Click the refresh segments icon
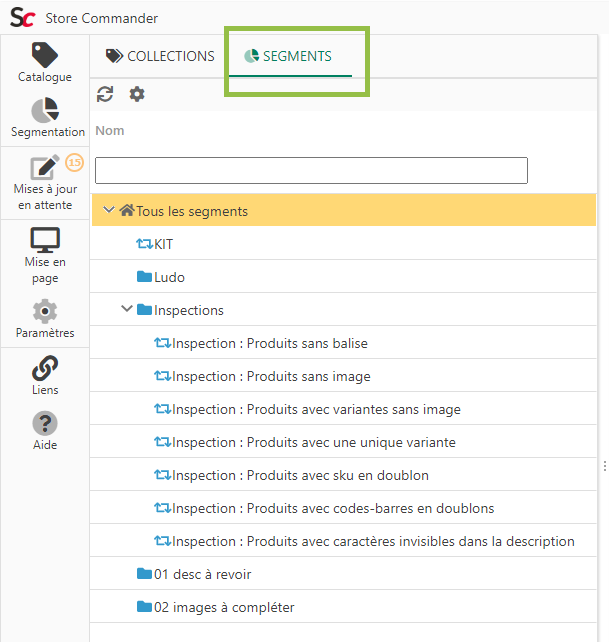The image size is (609, 642). [105, 94]
